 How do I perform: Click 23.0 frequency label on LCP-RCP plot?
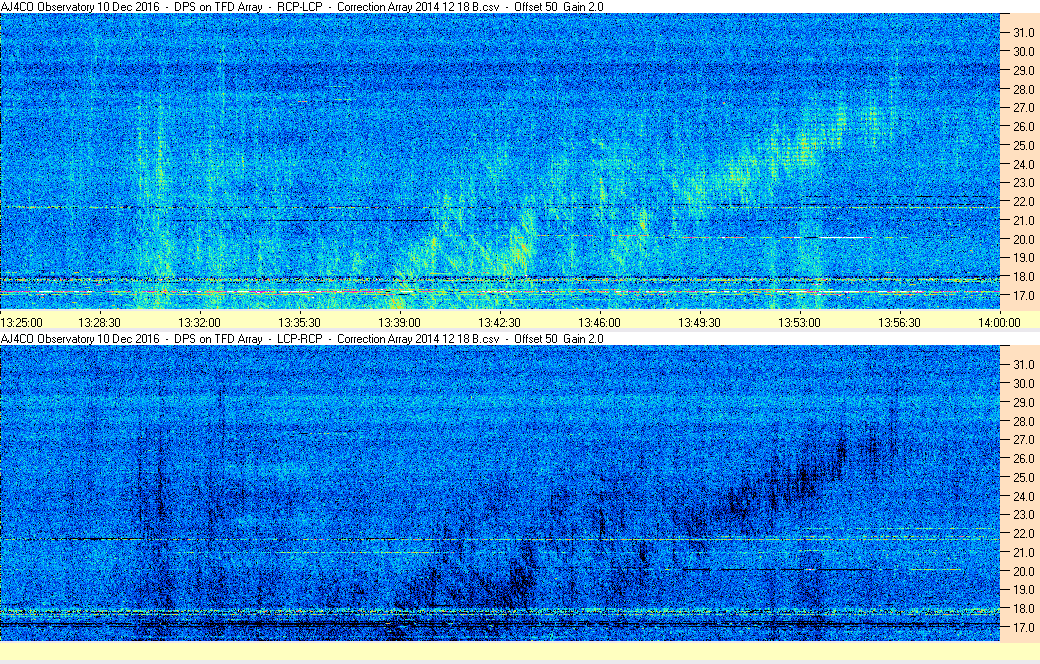coord(1023,515)
